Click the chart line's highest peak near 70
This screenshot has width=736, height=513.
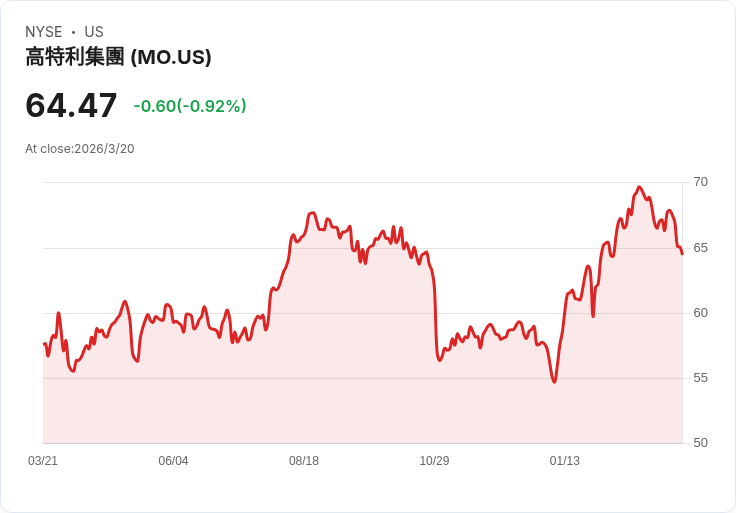(x=639, y=187)
